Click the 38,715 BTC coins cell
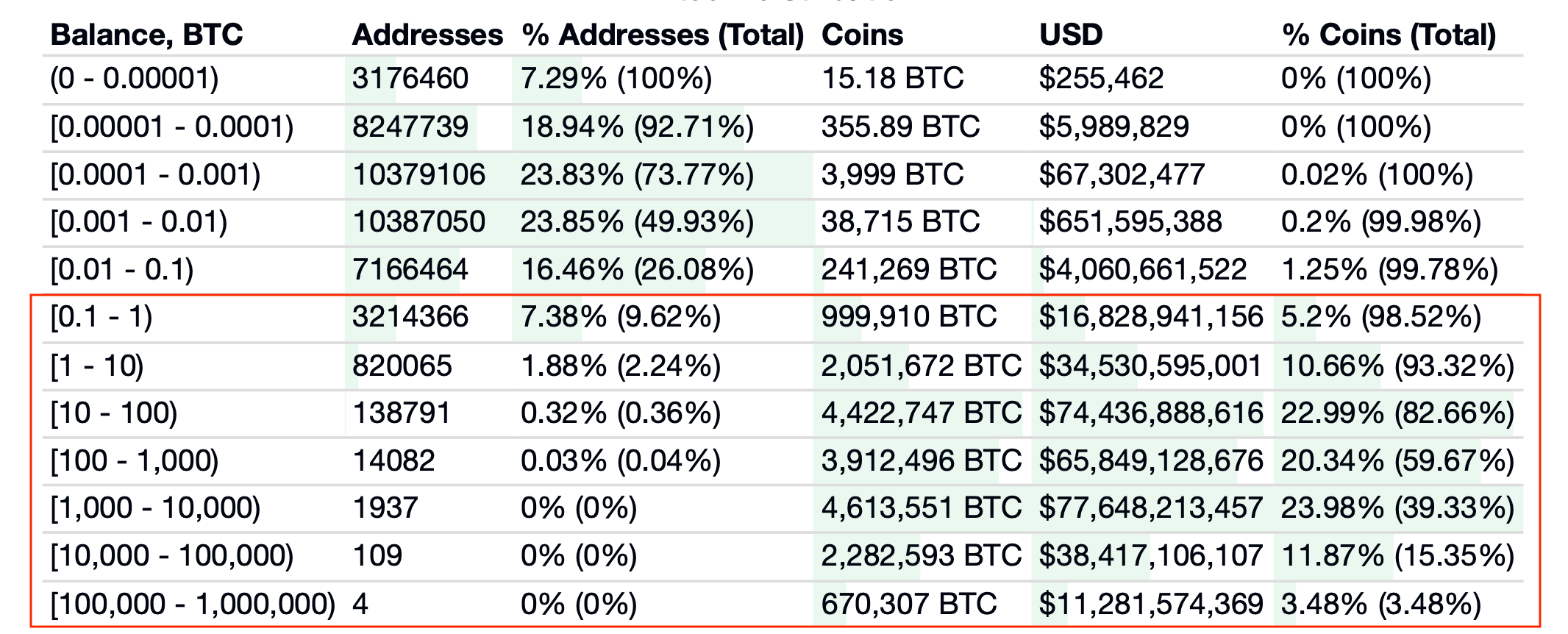 pyautogui.click(x=900, y=222)
